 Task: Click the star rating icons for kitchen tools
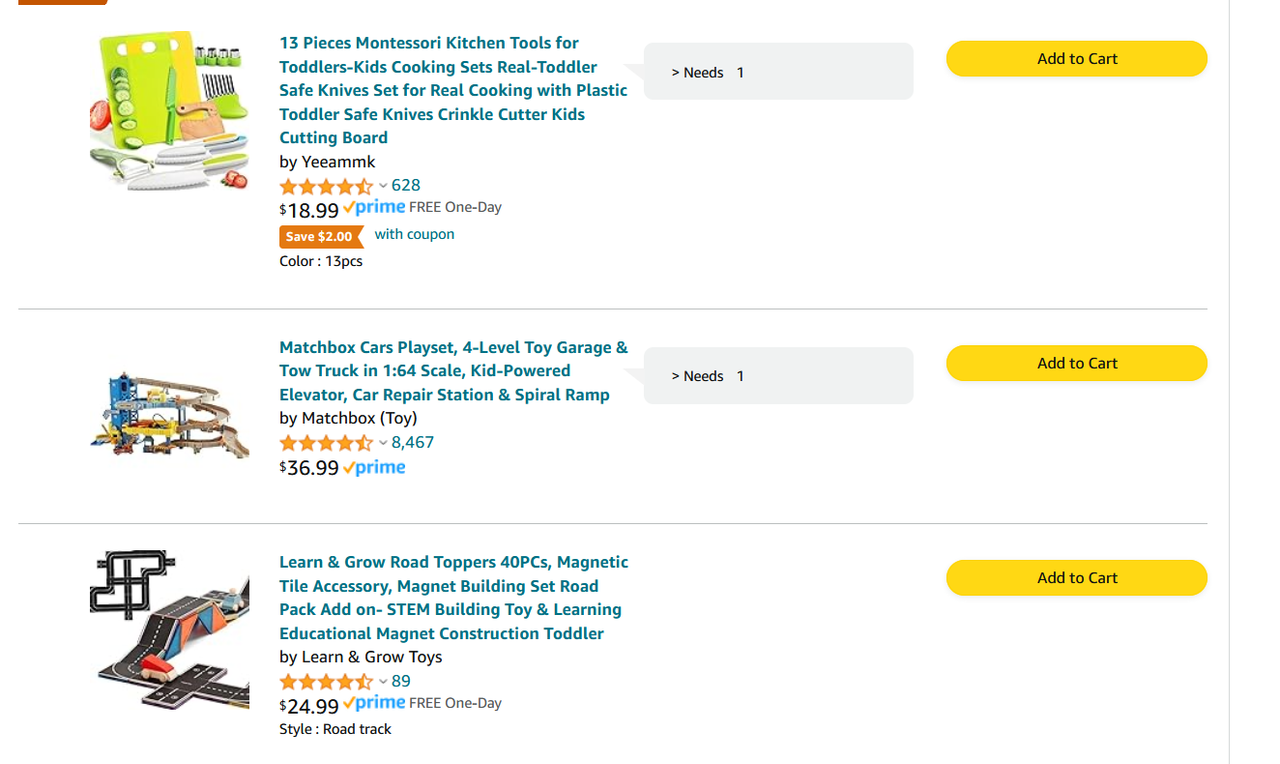click(326, 187)
